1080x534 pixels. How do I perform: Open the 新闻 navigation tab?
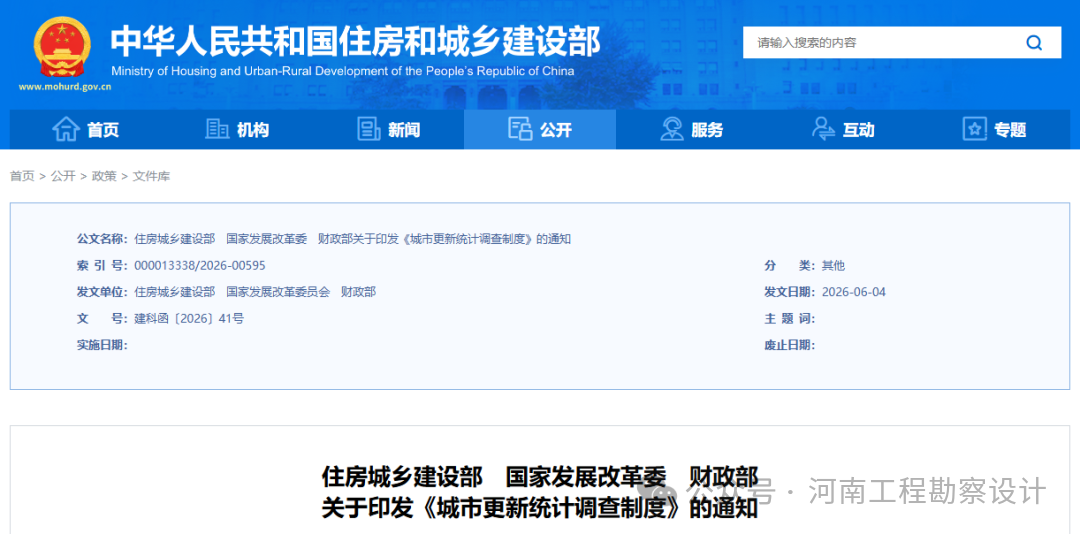388,130
